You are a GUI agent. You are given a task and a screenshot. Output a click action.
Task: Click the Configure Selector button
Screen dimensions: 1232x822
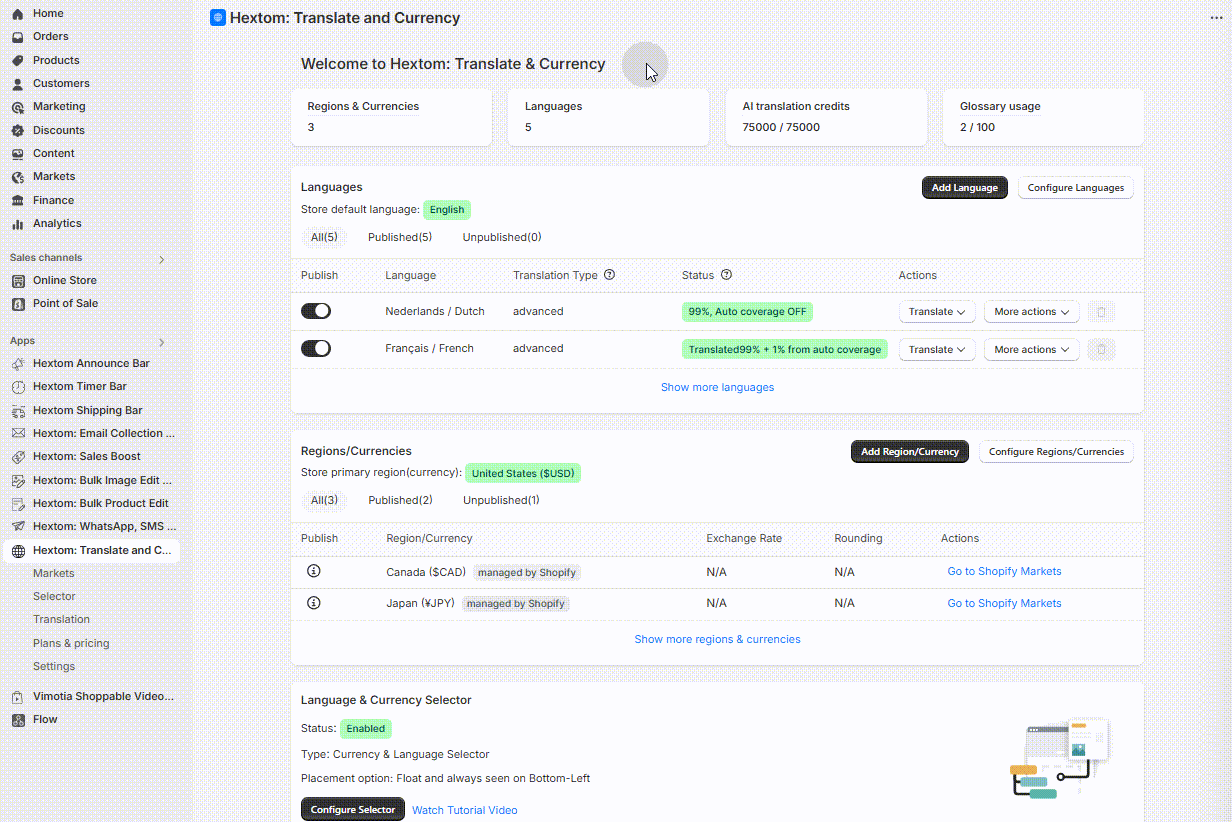coord(353,809)
